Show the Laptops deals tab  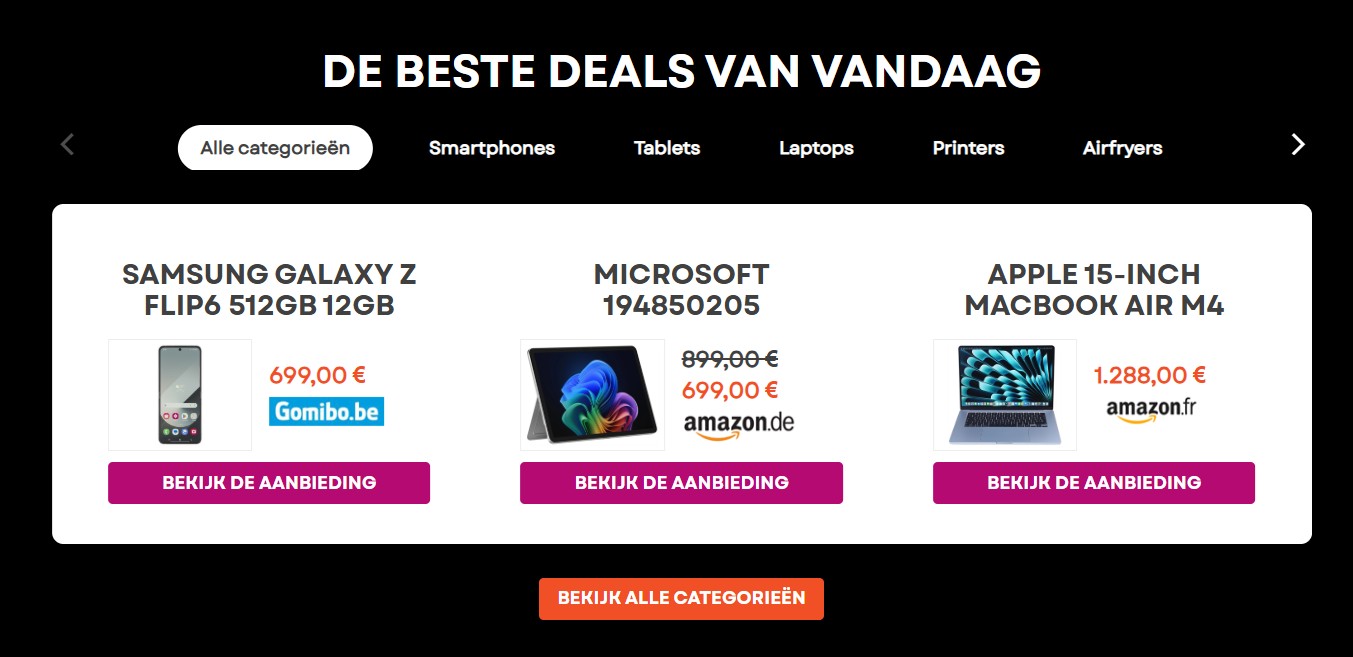pyautogui.click(x=816, y=148)
